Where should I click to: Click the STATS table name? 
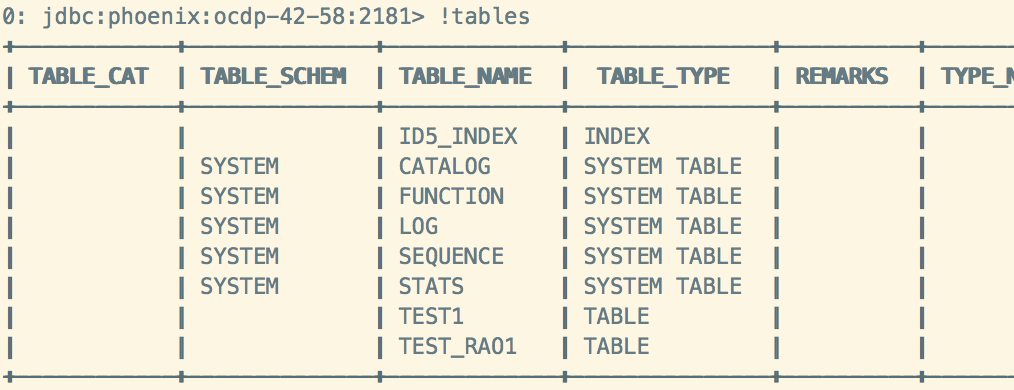(x=431, y=286)
